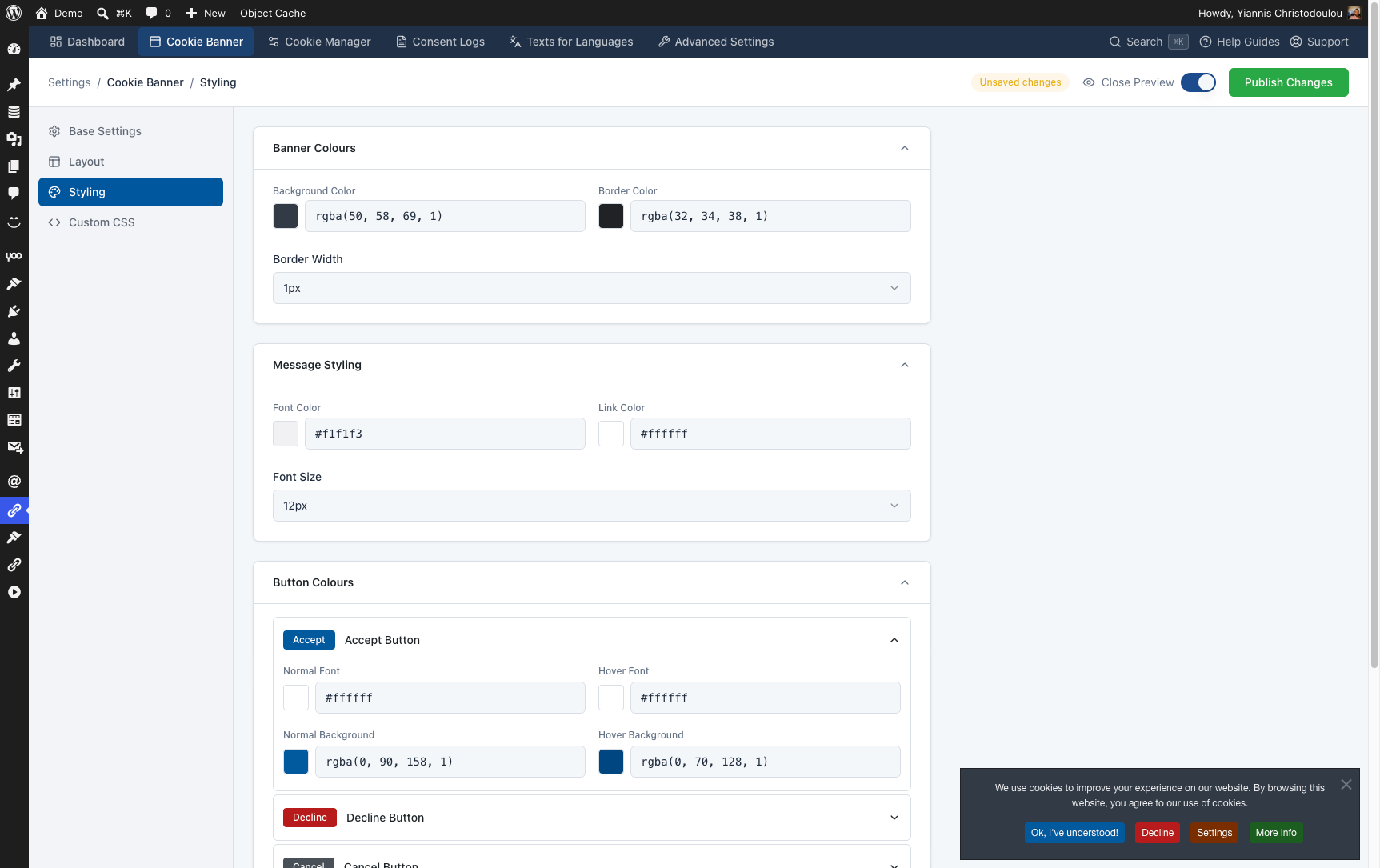Viewport: 1380px width, 868px height.
Task: Open the Dashboard tab
Action: tap(87, 42)
